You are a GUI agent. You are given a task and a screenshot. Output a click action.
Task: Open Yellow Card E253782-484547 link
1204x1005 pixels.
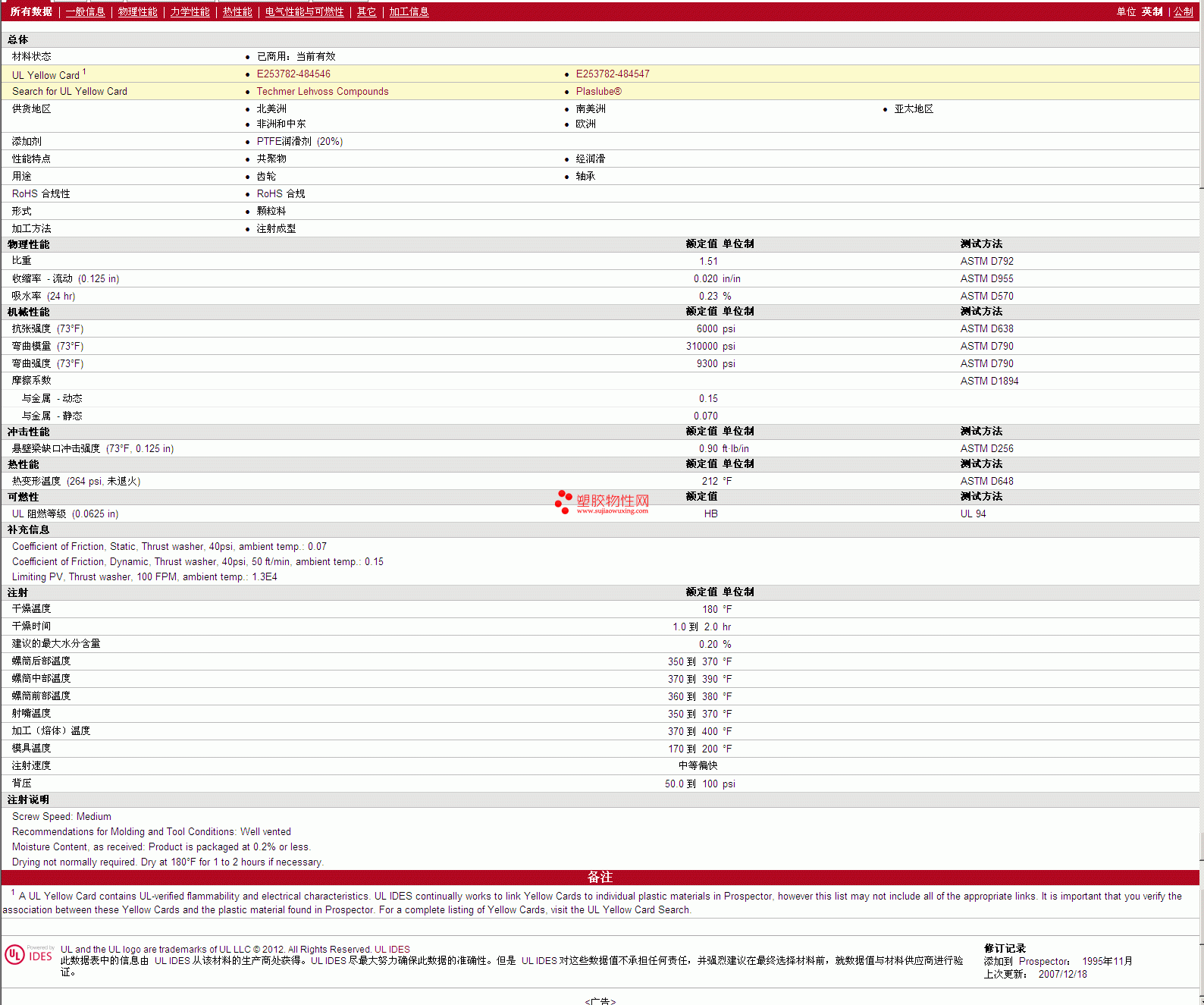(x=613, y=74)
